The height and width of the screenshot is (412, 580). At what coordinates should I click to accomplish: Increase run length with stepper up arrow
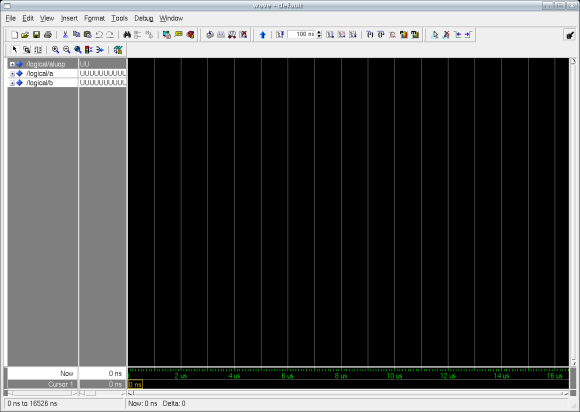click(x=319, y=33)
